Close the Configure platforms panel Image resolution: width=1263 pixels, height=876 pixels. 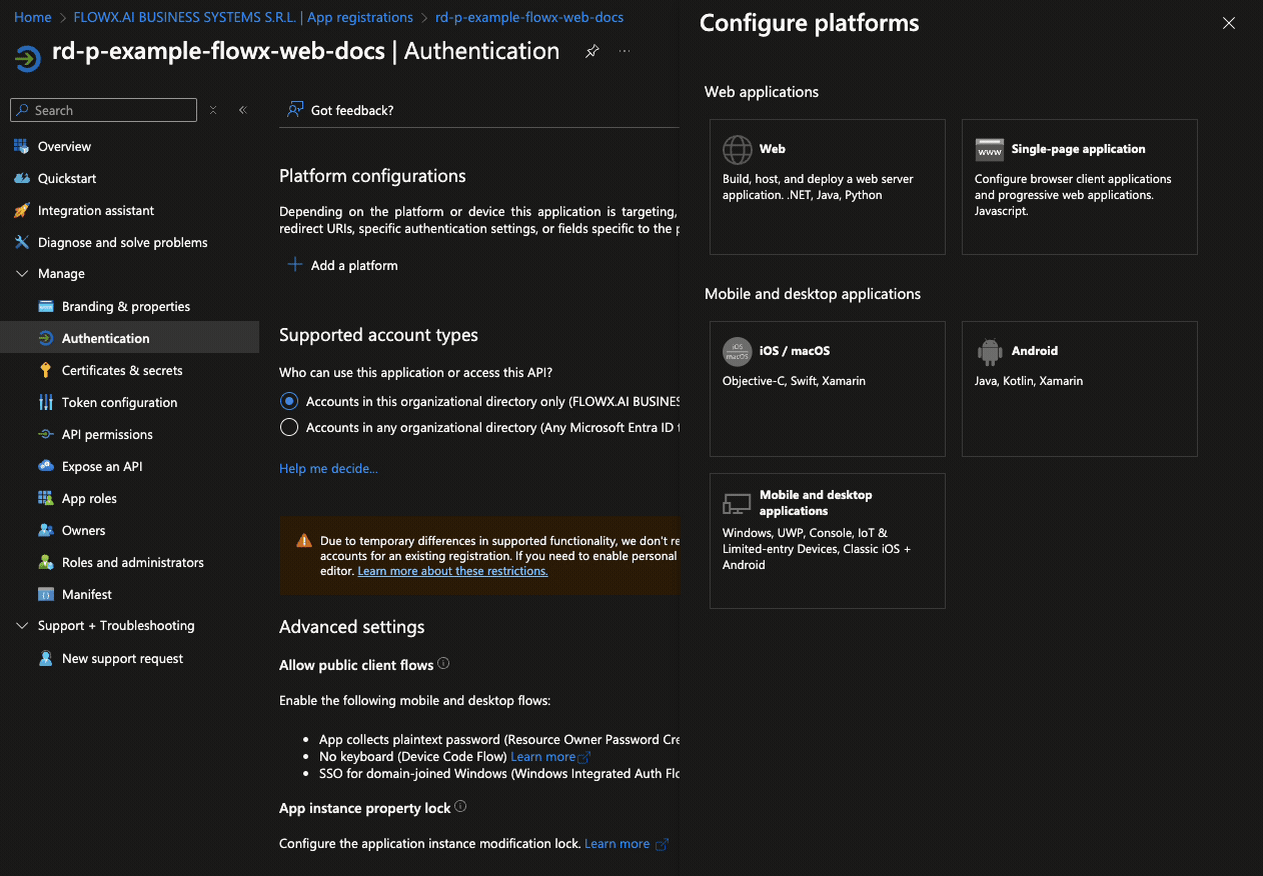coord(1229,23)
